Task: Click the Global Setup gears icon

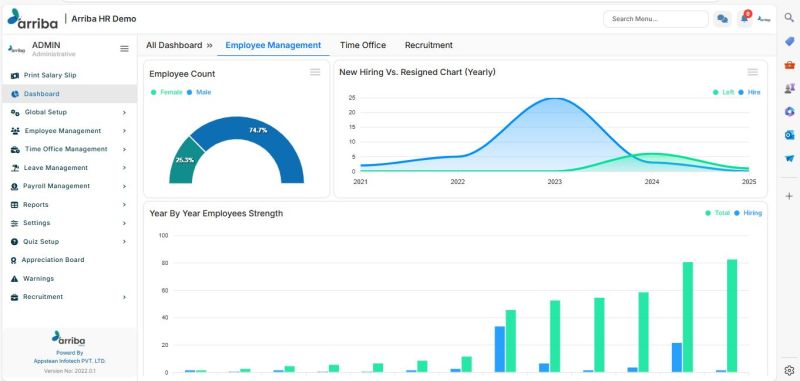Action: coord(15,112)
